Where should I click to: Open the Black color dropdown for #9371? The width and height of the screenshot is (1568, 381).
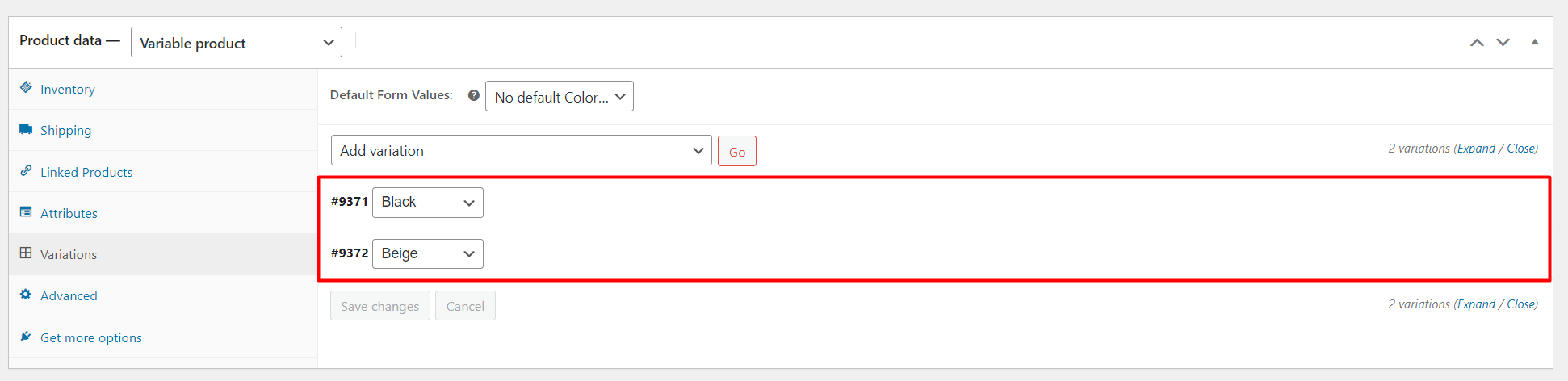(x=428, y=203)
